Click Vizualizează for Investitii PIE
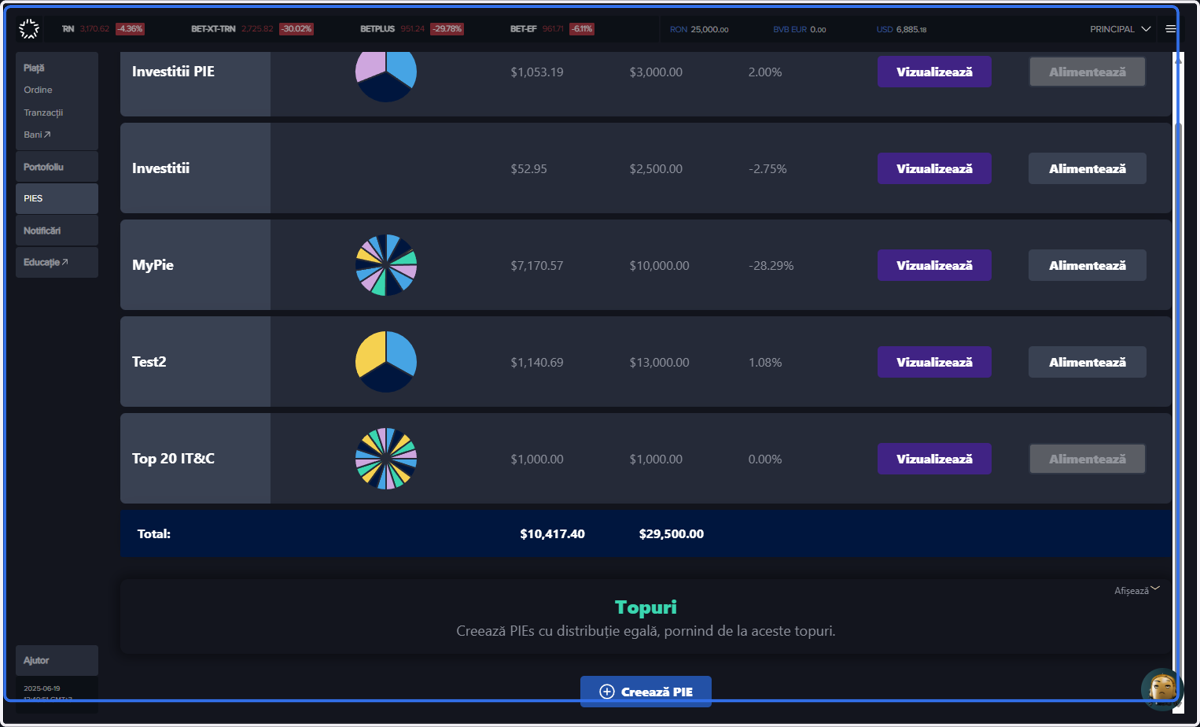 [x=934, y=72]
